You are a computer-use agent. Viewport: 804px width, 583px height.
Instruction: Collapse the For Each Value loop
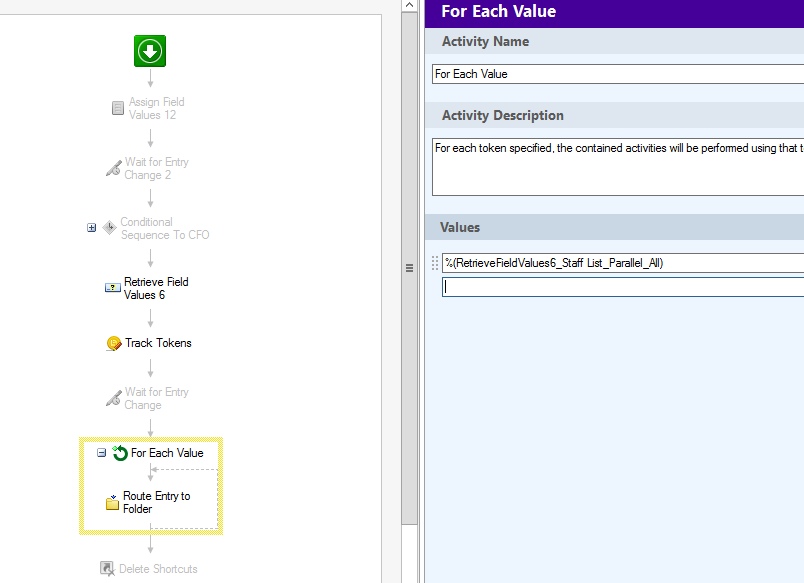point(102,453)
